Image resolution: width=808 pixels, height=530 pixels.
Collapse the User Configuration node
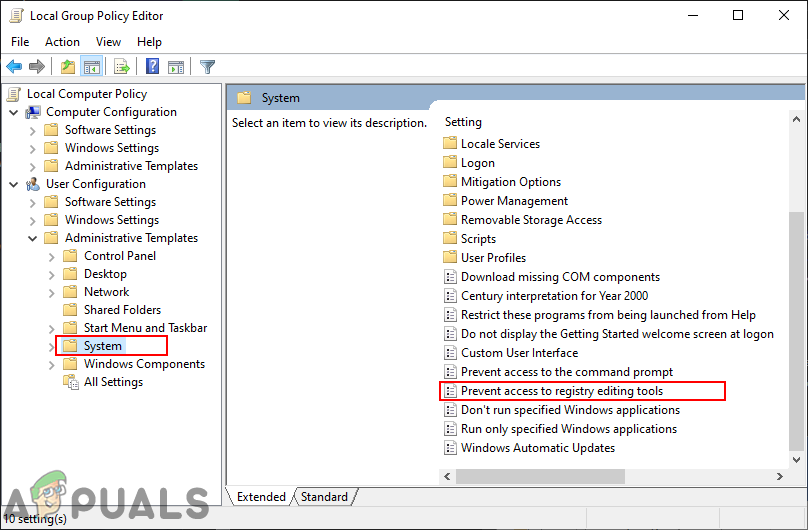pyautogui.click(x=14, y=184)
